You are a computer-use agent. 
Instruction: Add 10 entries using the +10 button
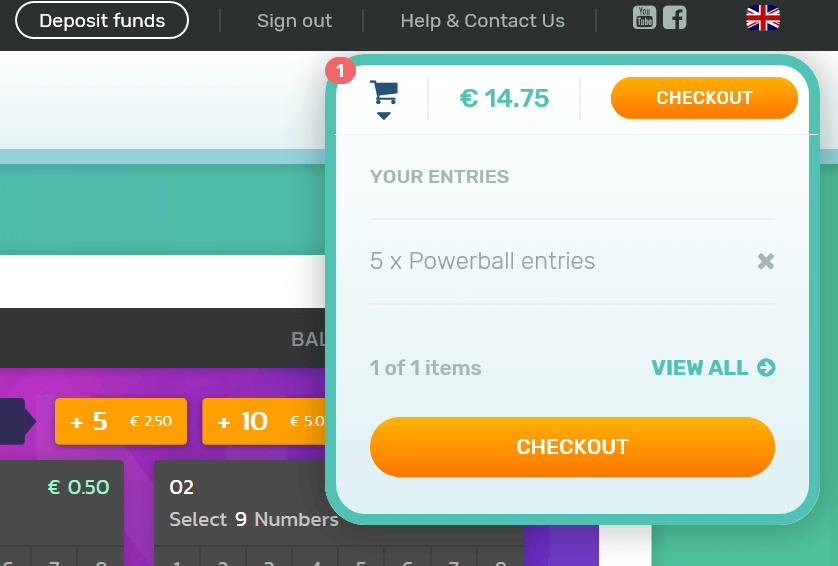(264, 421)
